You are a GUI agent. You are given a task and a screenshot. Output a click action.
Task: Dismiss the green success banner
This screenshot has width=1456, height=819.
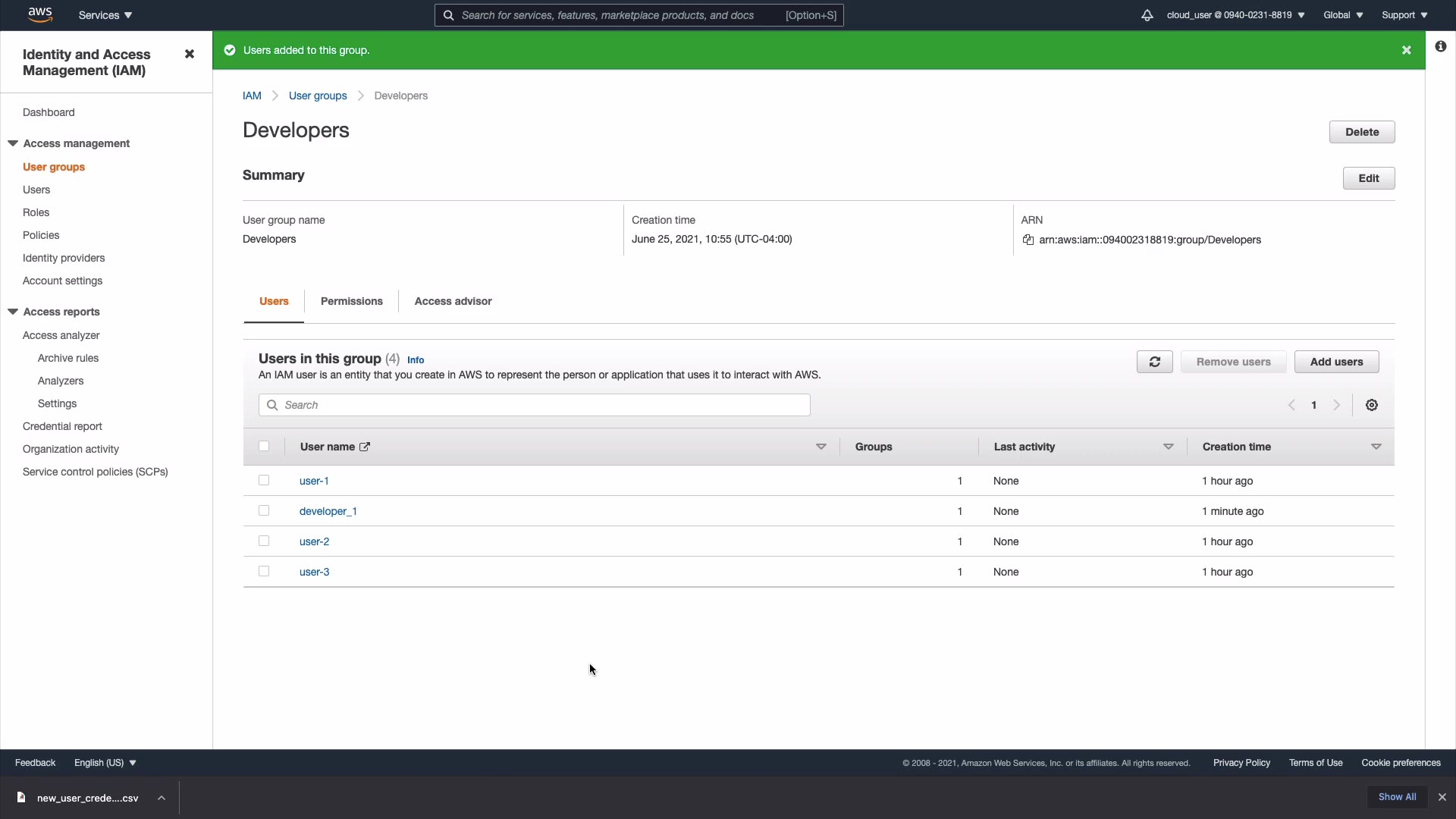(x=1406, y=50)
